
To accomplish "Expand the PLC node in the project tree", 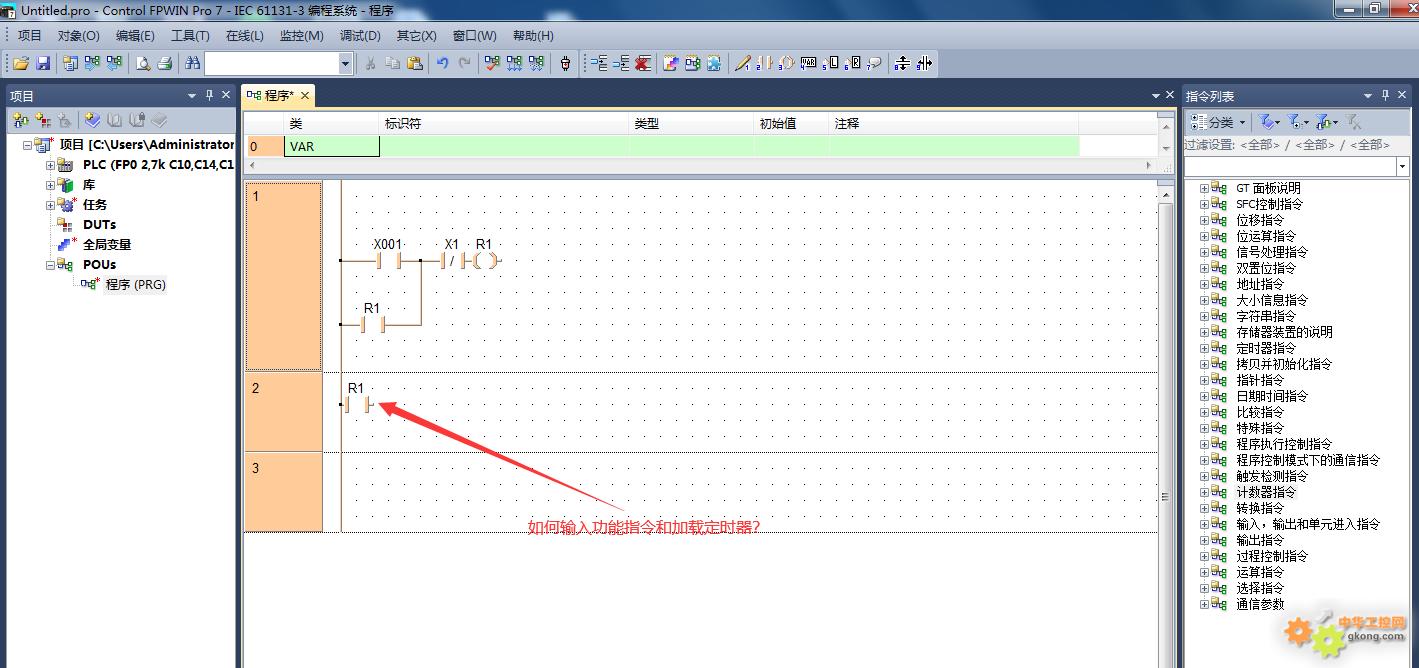I will pyautogui.click(x=50, y=165).
